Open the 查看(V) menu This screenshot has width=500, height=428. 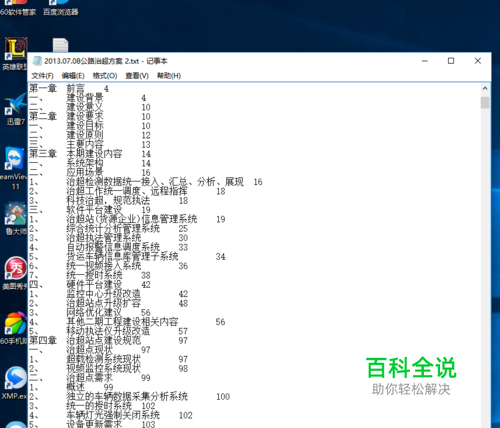pos(137,76)
